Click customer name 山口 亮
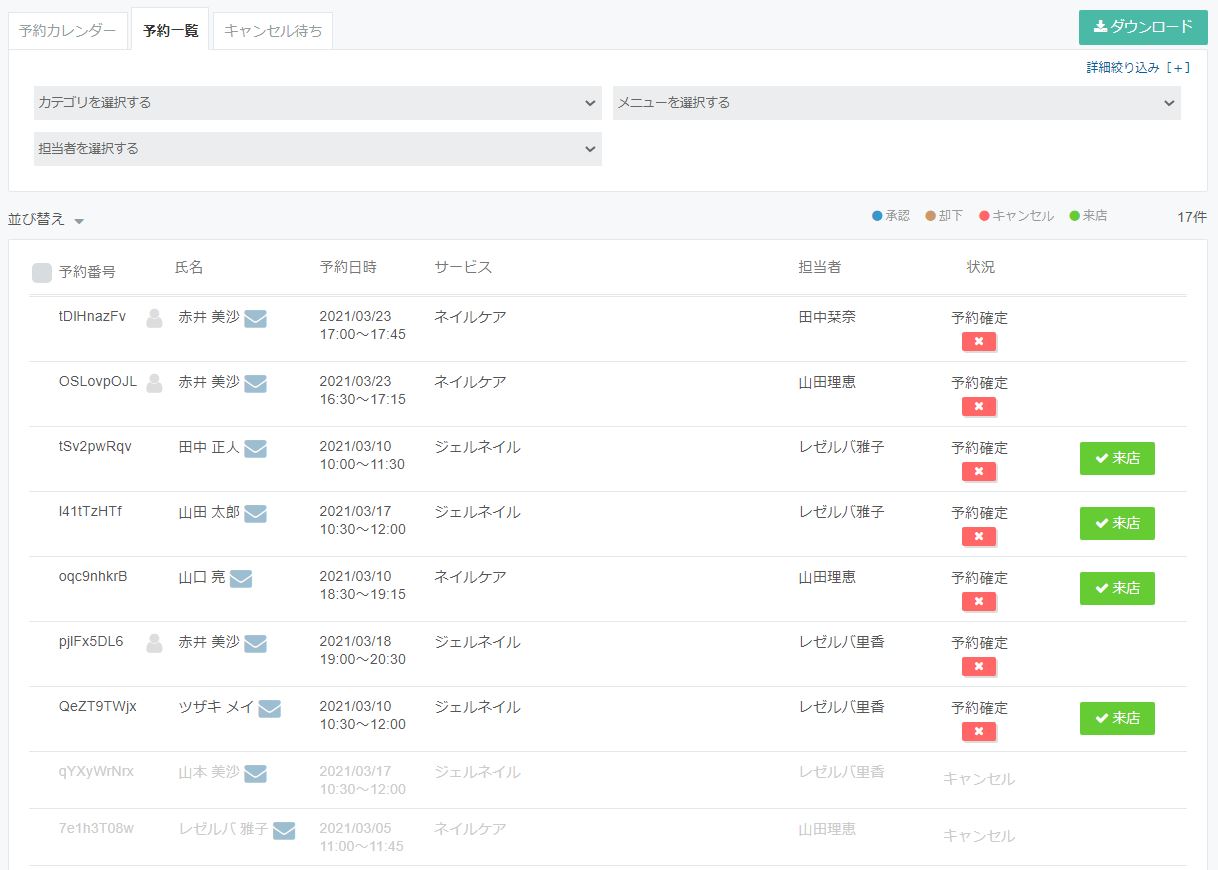The width and height of the screenshot is (1218, 870). (202, 578)
